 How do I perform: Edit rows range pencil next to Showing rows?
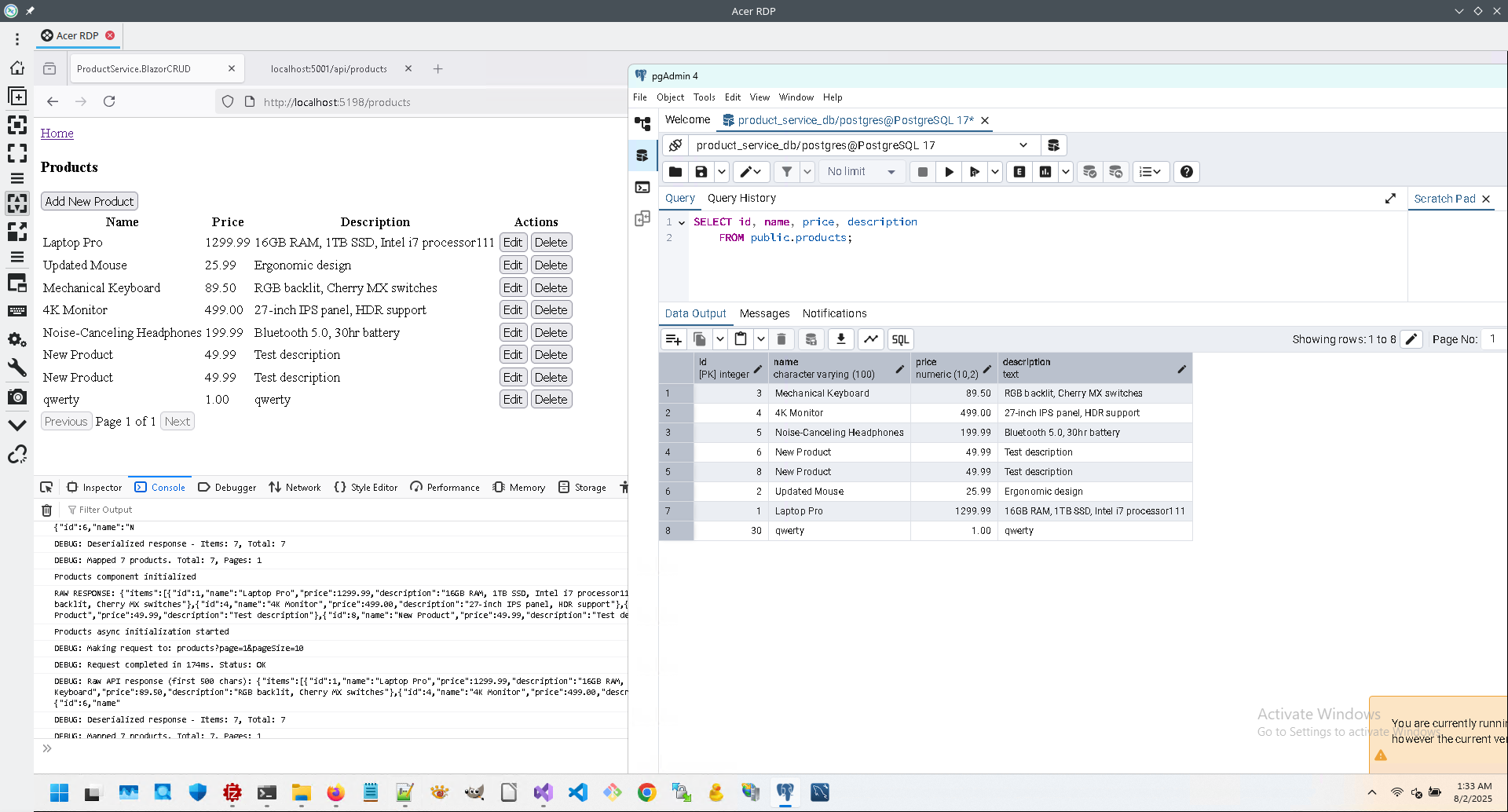tap(1411, 339)
